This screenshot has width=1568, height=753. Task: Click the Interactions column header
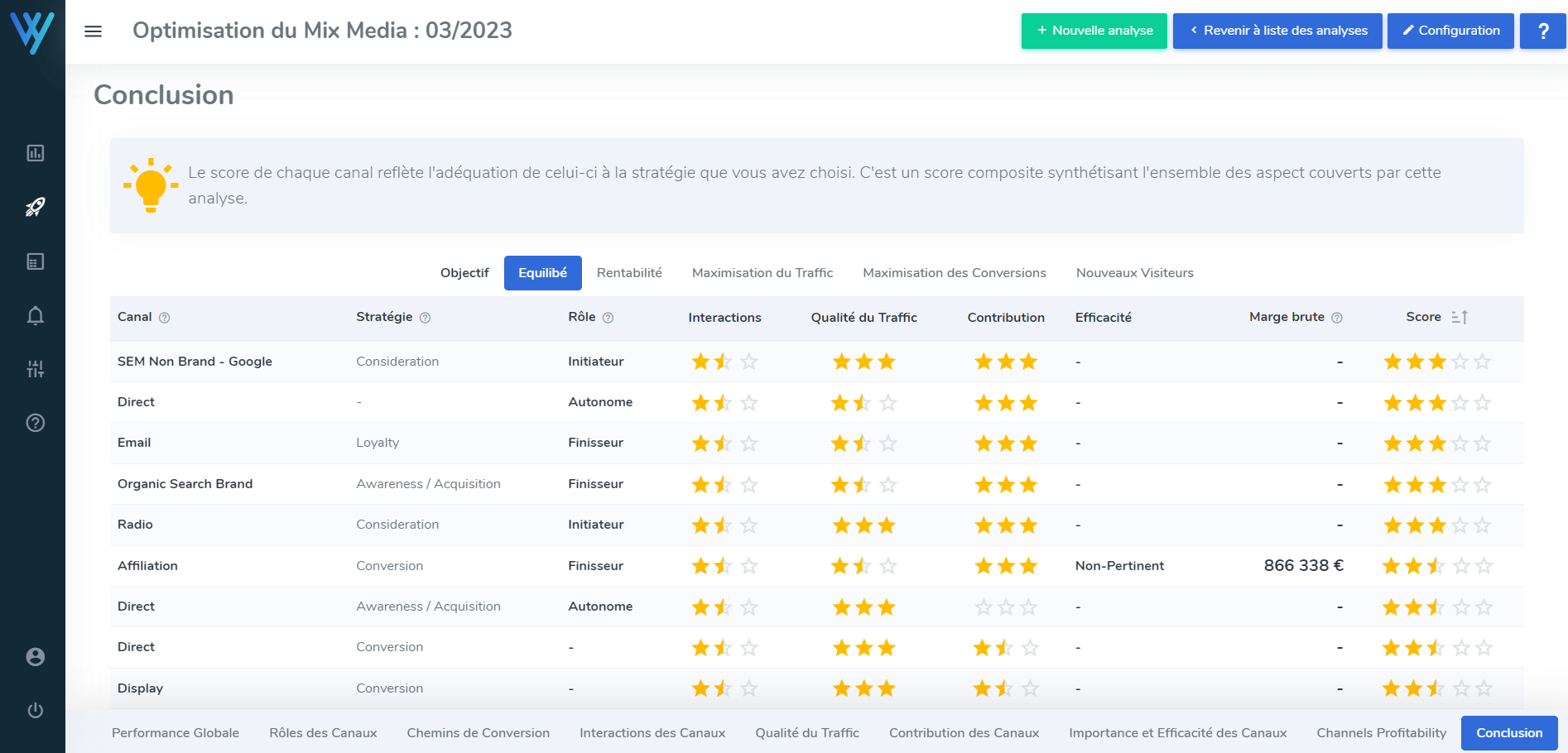(x=724, y=318)
